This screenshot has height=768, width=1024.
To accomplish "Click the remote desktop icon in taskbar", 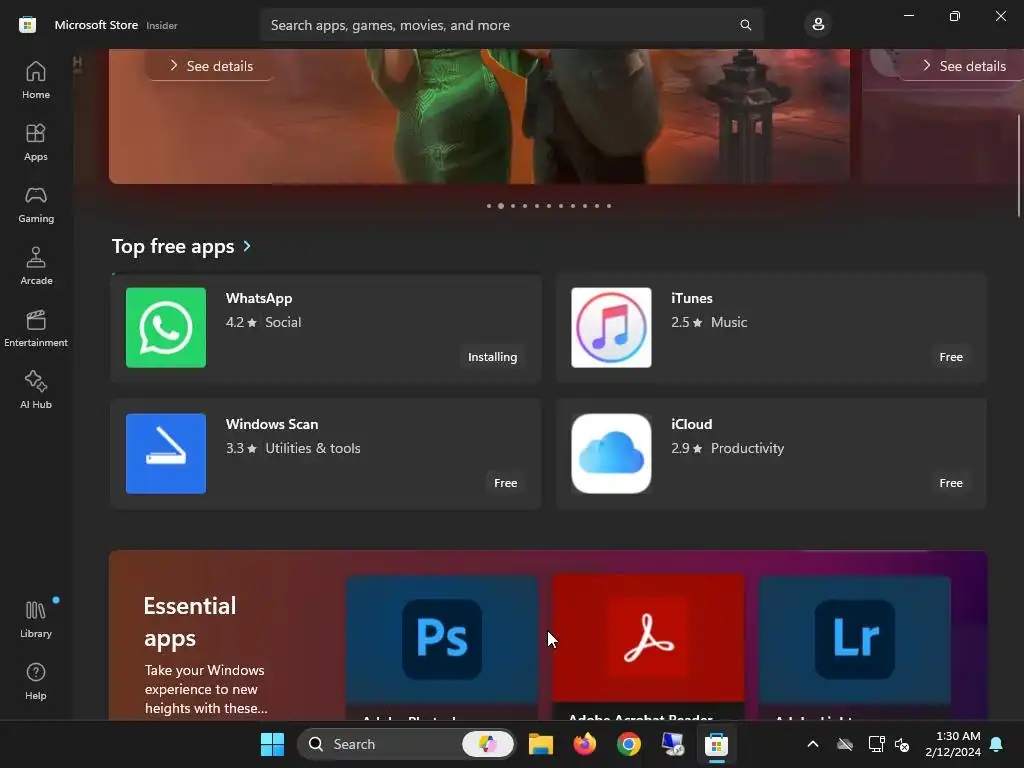I will point(673,744).
